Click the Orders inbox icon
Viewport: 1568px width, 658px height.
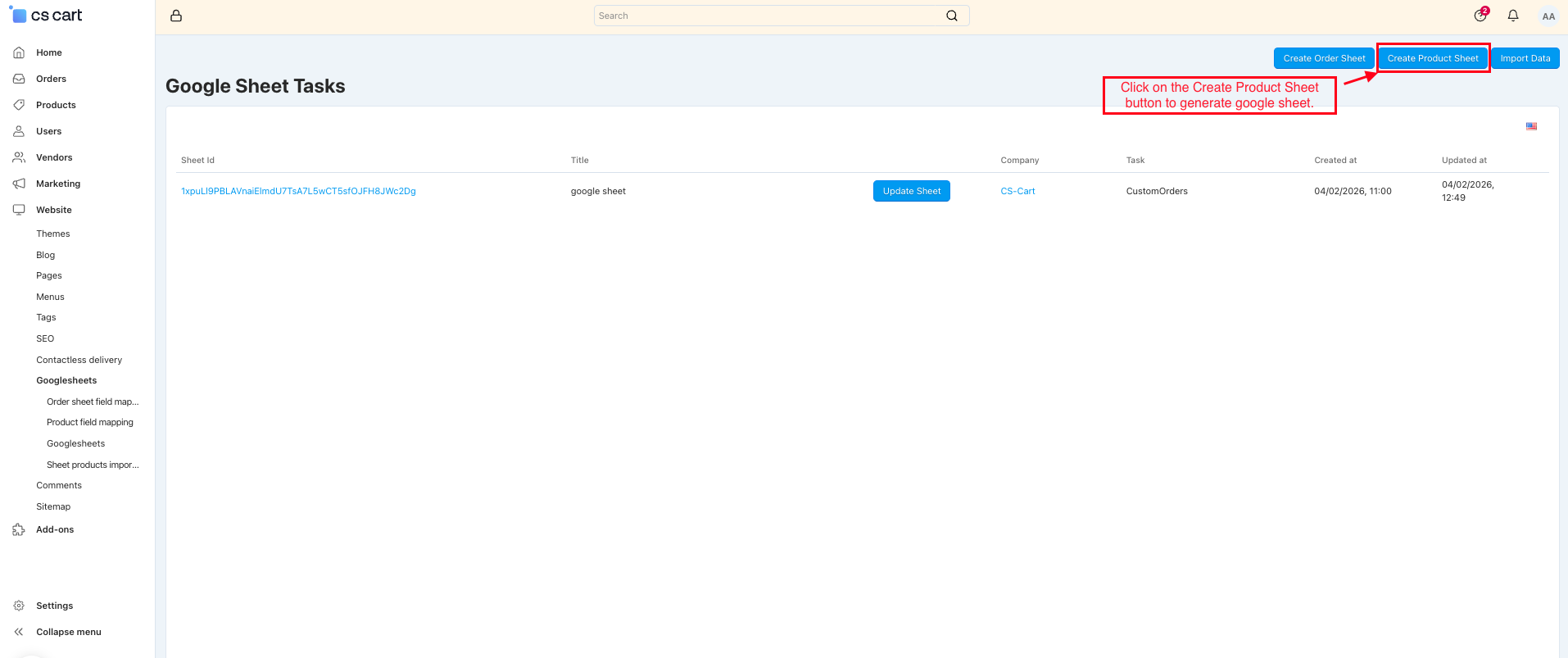click(x=19, y=79)
